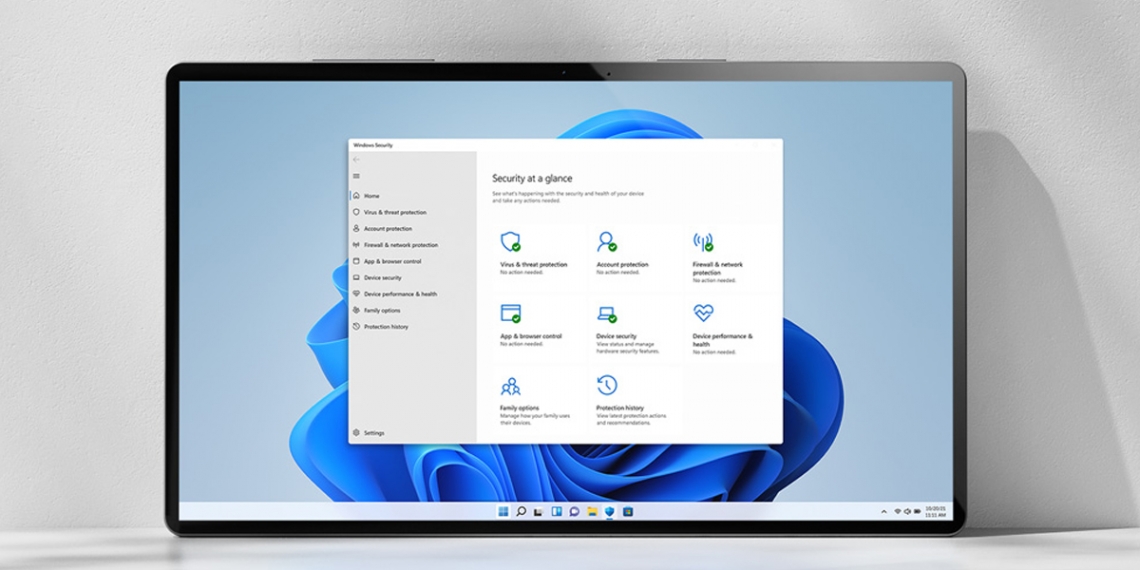
Task: Click Windows Security shield on taskbar
Action: (609, 512)
